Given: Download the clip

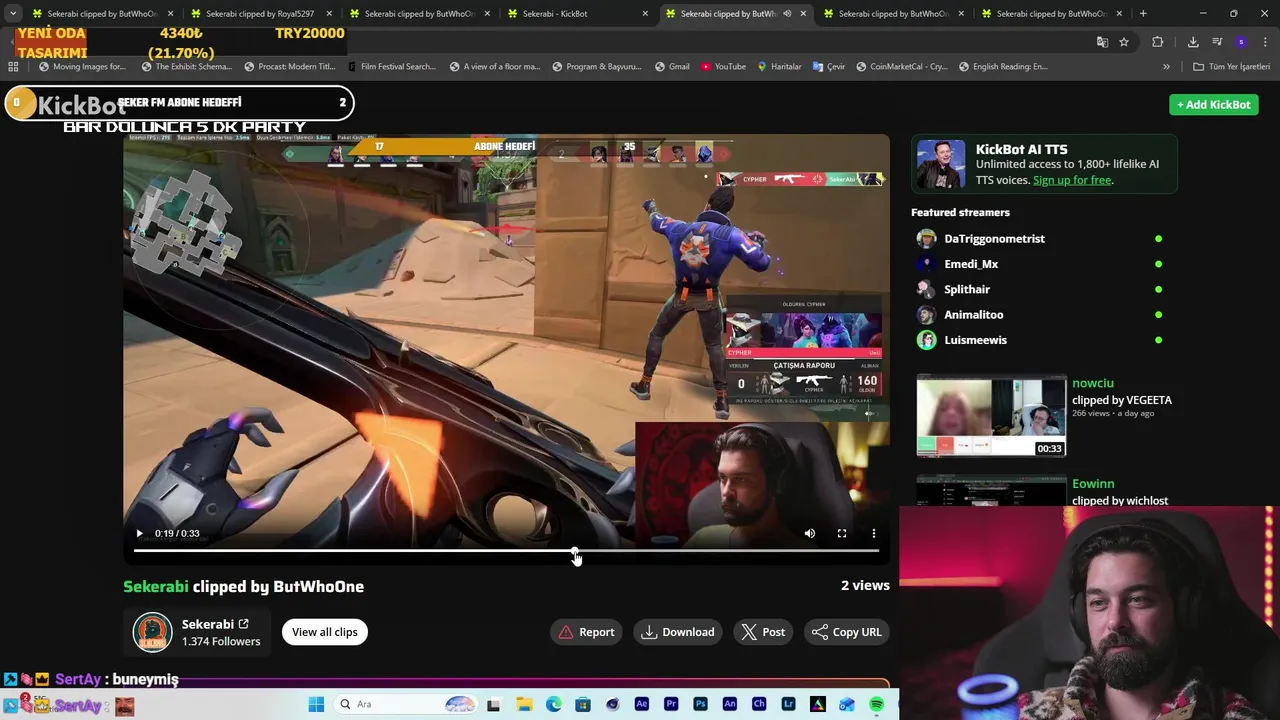Looking at the screenshot, I should point(678,632).
